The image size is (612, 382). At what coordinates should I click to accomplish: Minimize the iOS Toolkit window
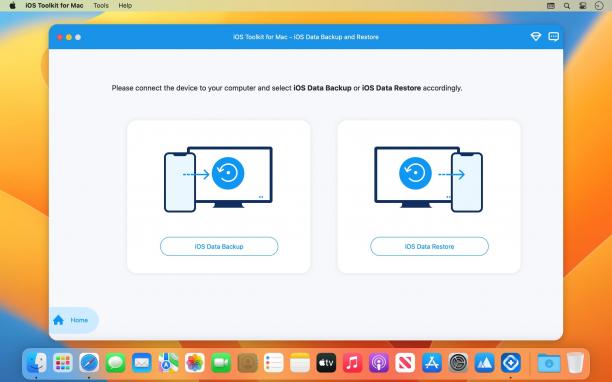pyautogui.click(x=69, y=37)
